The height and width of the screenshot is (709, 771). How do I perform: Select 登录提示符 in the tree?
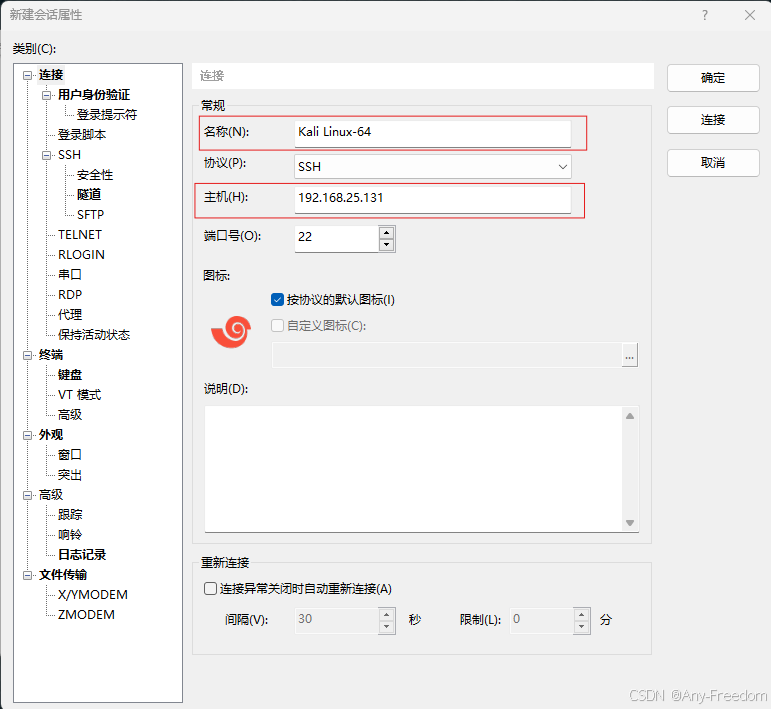tap(107, 115)
